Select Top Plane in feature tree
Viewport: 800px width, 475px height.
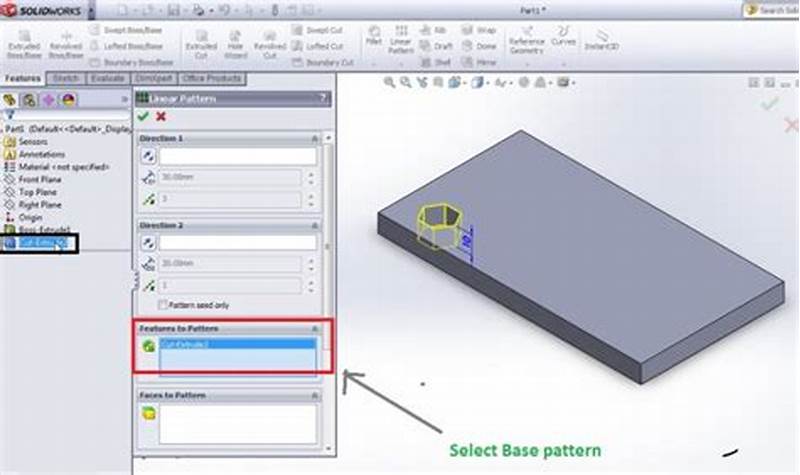(x=31, y=192)
